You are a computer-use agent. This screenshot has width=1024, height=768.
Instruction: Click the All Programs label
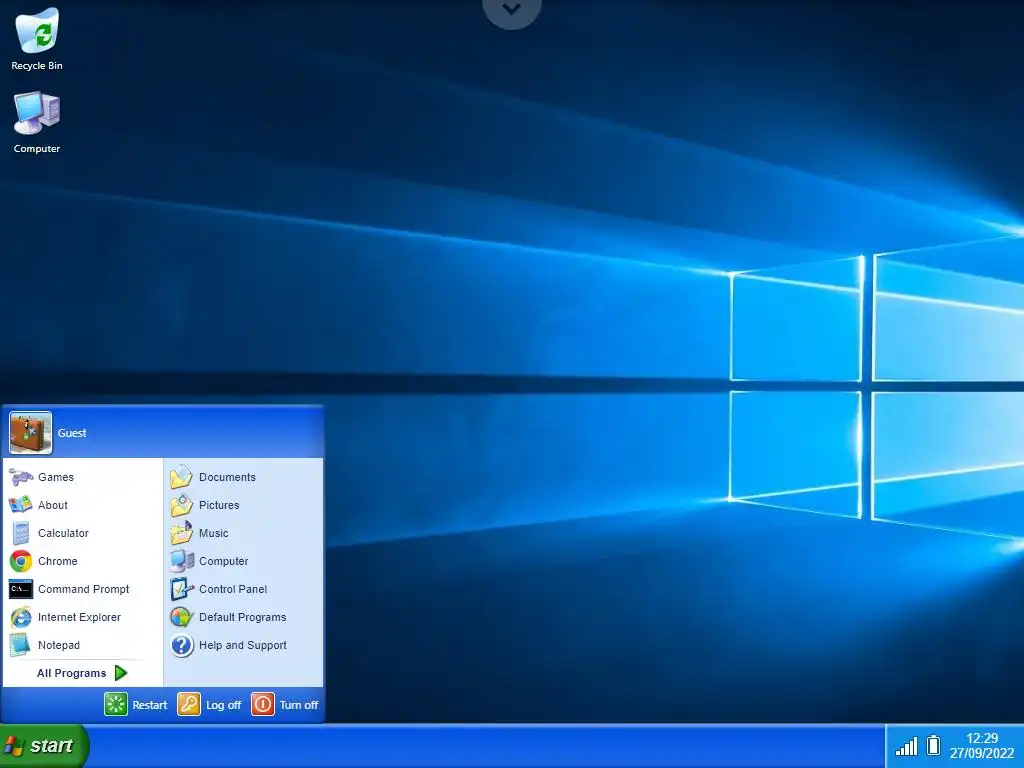(x=71, y=673)
